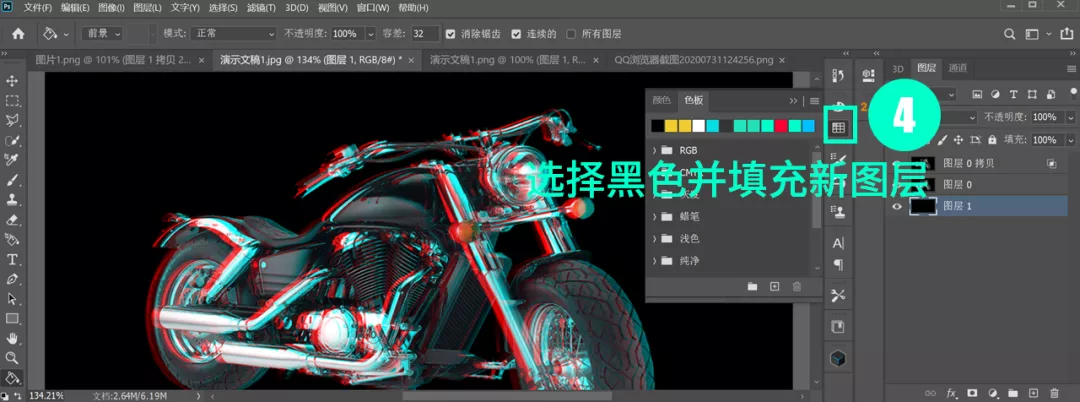Delete swatch with trash icon in 色板 panel
1080x402 pixels.
pyautogui.click(x=797, y=286)
